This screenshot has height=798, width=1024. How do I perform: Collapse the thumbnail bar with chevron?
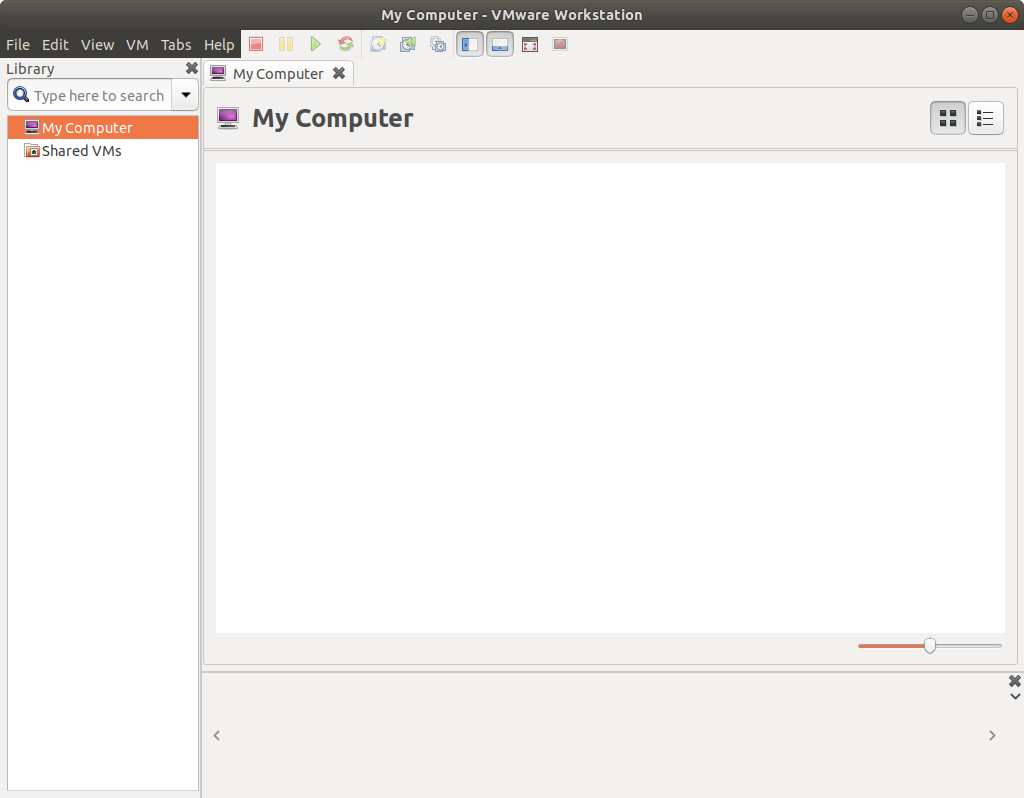pyautogui.click(x=1015, y=696)
